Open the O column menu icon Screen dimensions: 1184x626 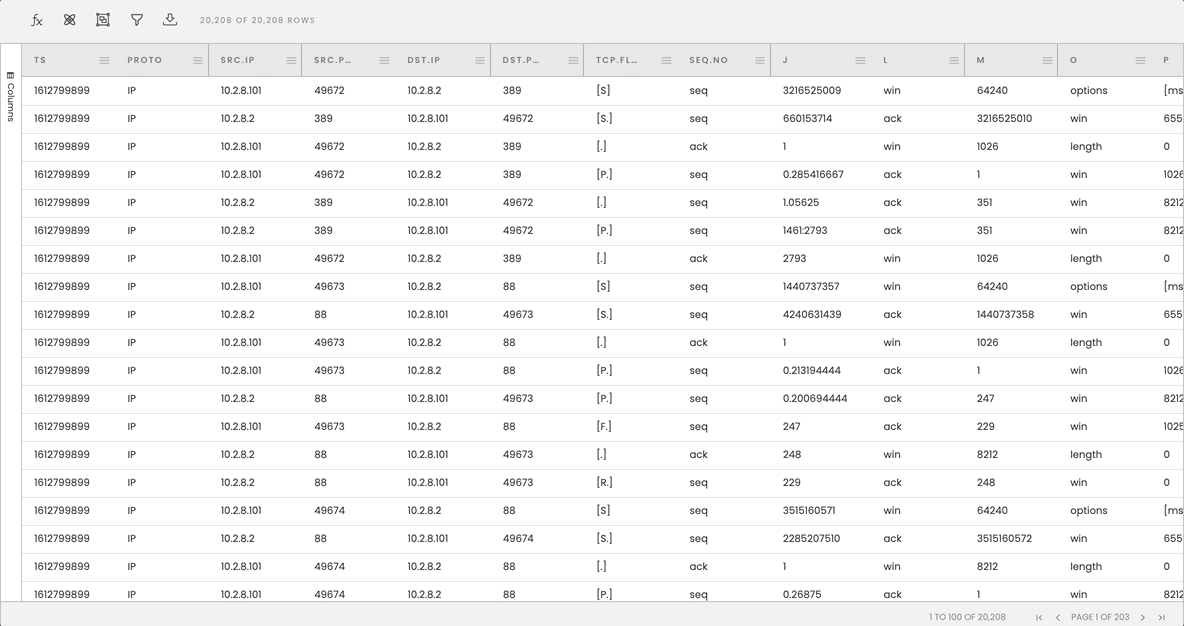1140,60
